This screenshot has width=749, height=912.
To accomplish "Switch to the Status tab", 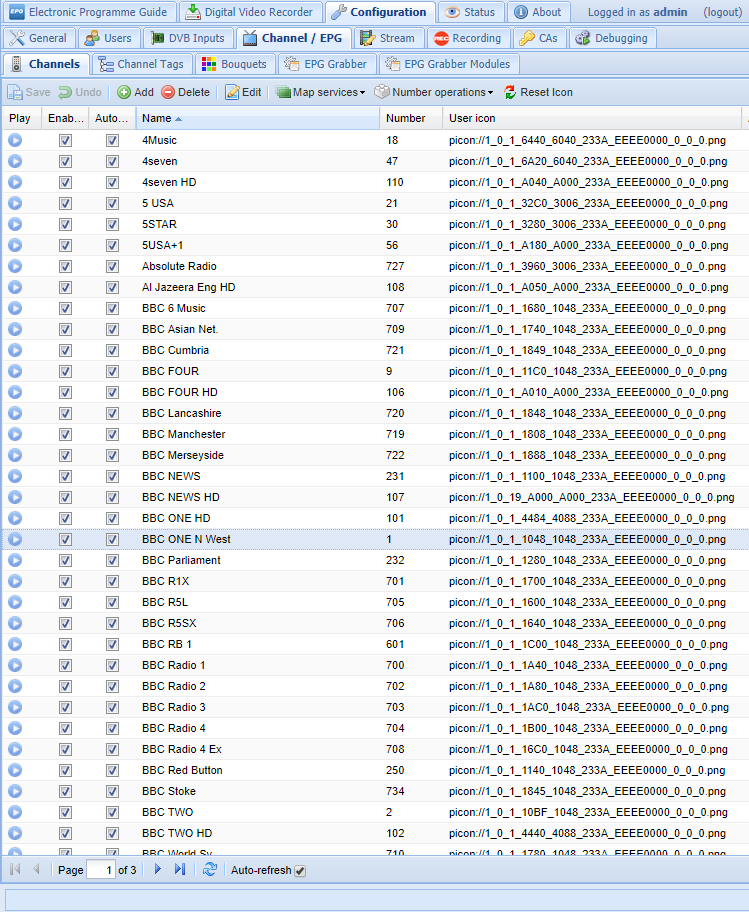I will point(470,12).
